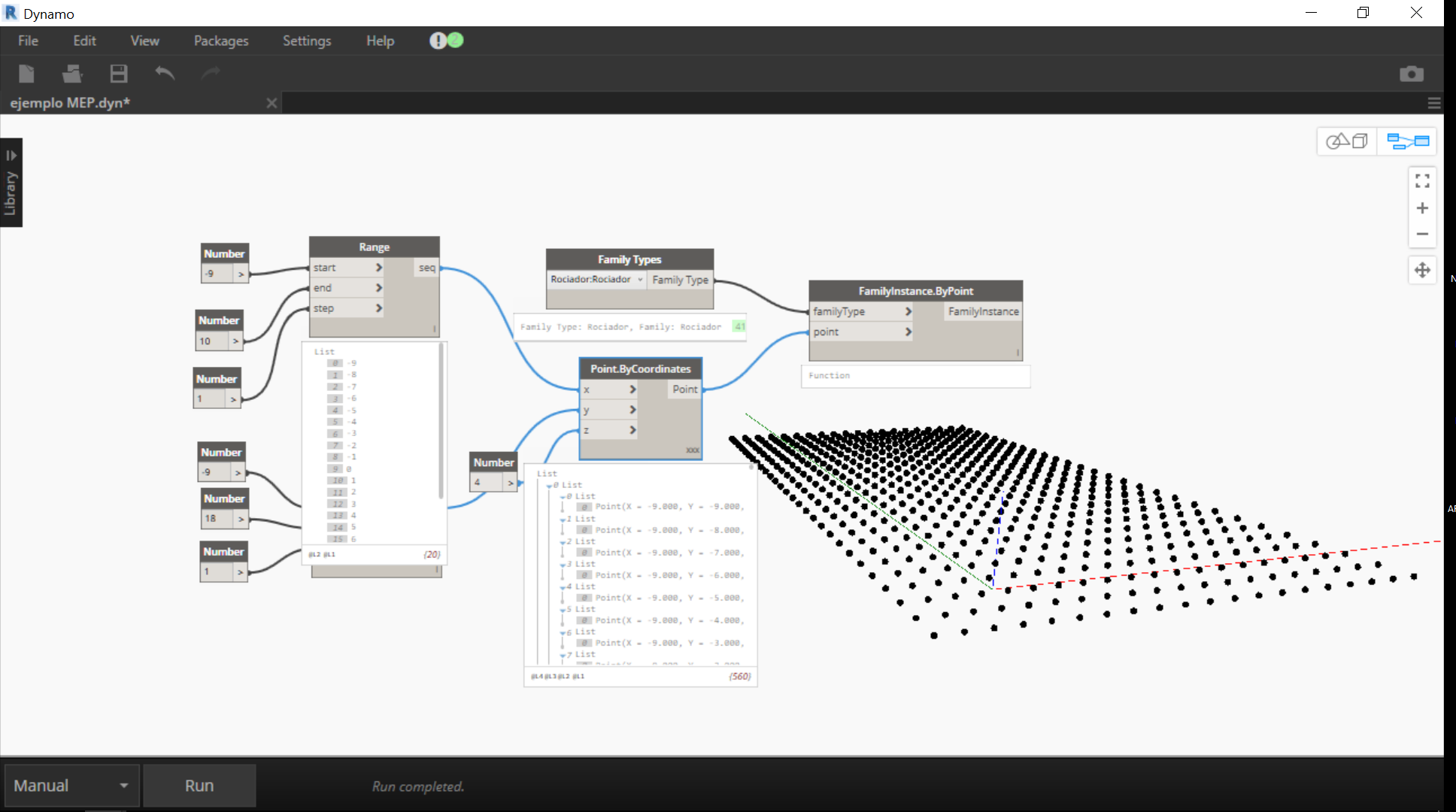
Task: Click the Open file toolbar icon
Action: pyautogui.click(x=72, y=74)
